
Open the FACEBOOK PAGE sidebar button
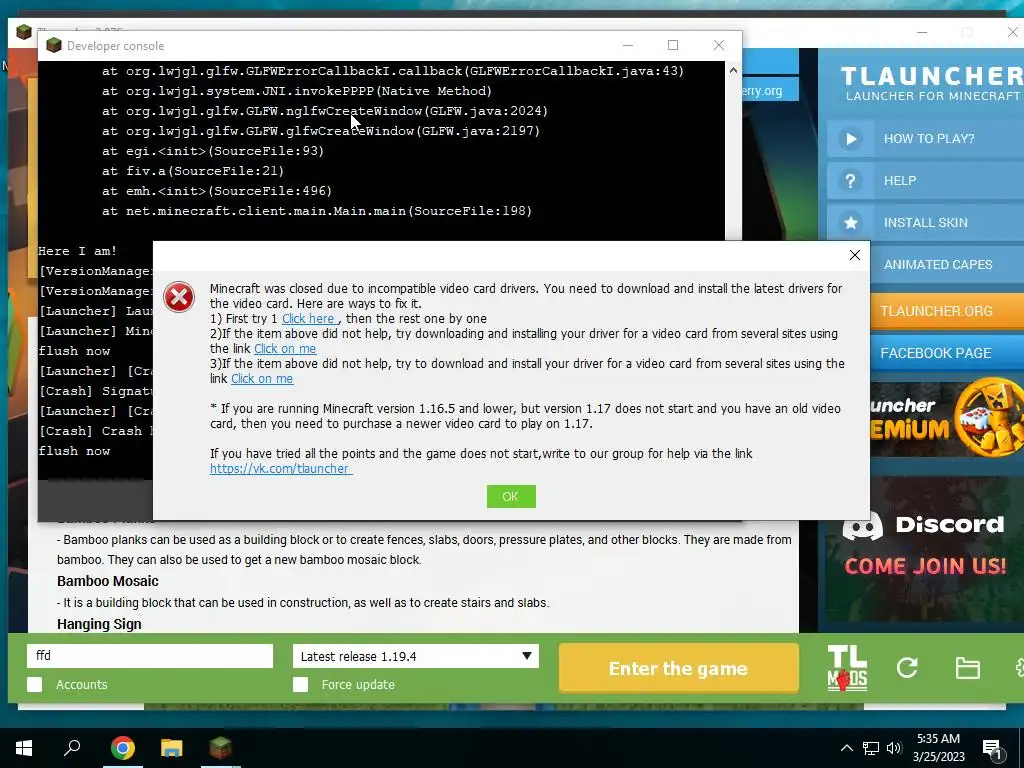click(946, 353)
